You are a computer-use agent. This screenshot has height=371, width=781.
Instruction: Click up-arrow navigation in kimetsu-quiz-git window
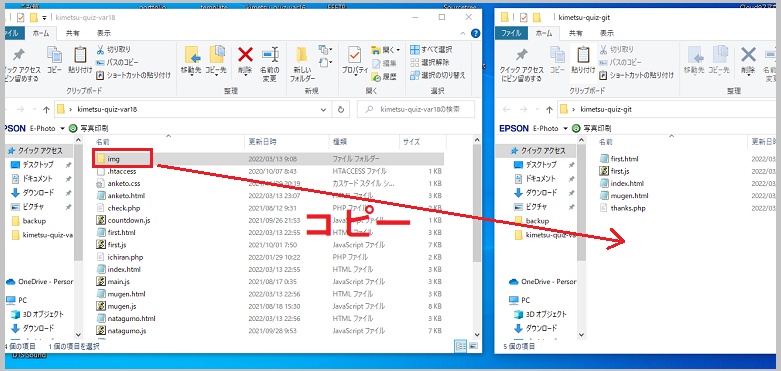click(x=549, y=109)
